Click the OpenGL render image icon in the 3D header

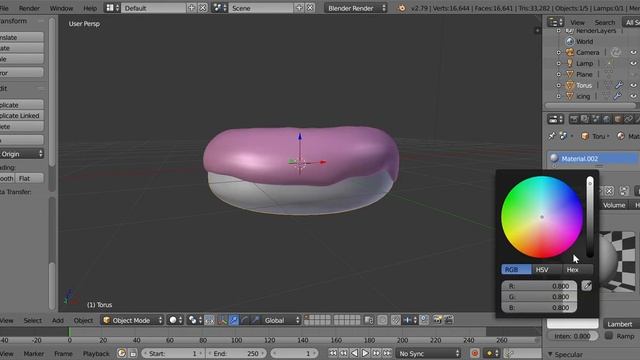click(x=437, y=320)
